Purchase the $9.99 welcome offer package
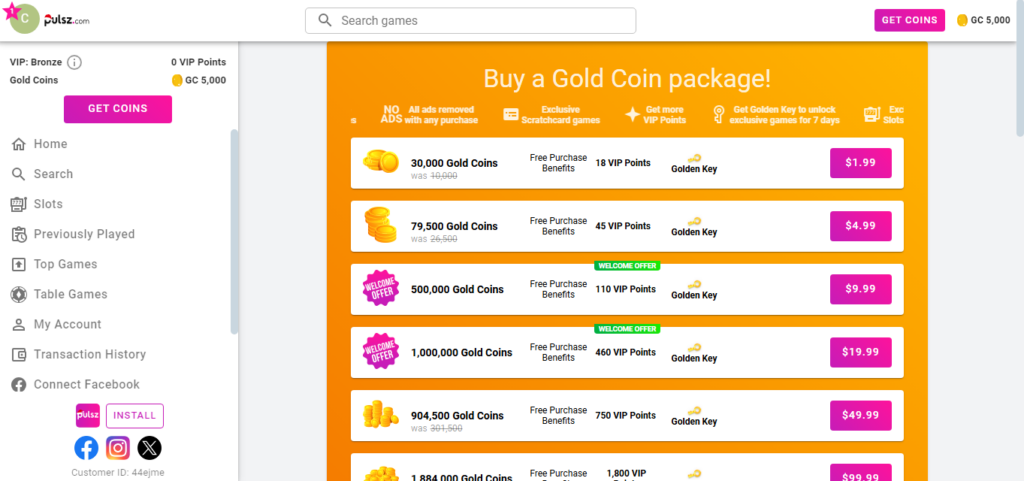 [x=860, y=289]
